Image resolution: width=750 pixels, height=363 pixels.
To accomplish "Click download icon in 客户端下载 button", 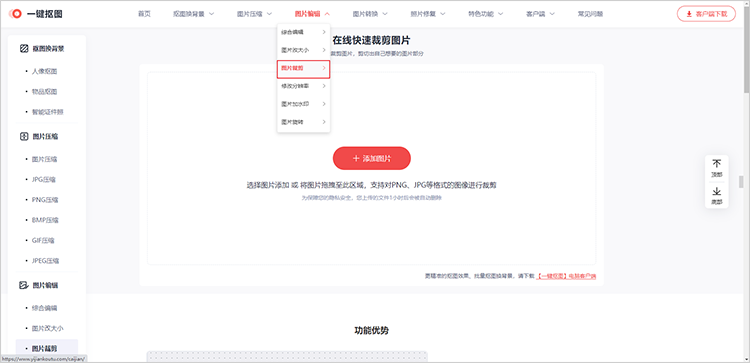I will pos(689,14).
